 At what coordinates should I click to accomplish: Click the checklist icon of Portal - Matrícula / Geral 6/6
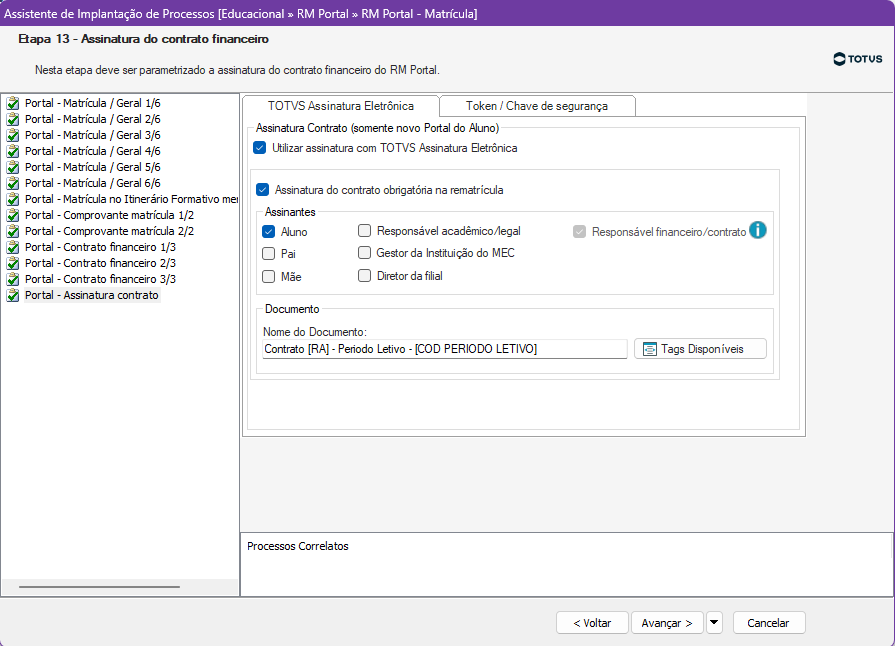pos(13,183)
